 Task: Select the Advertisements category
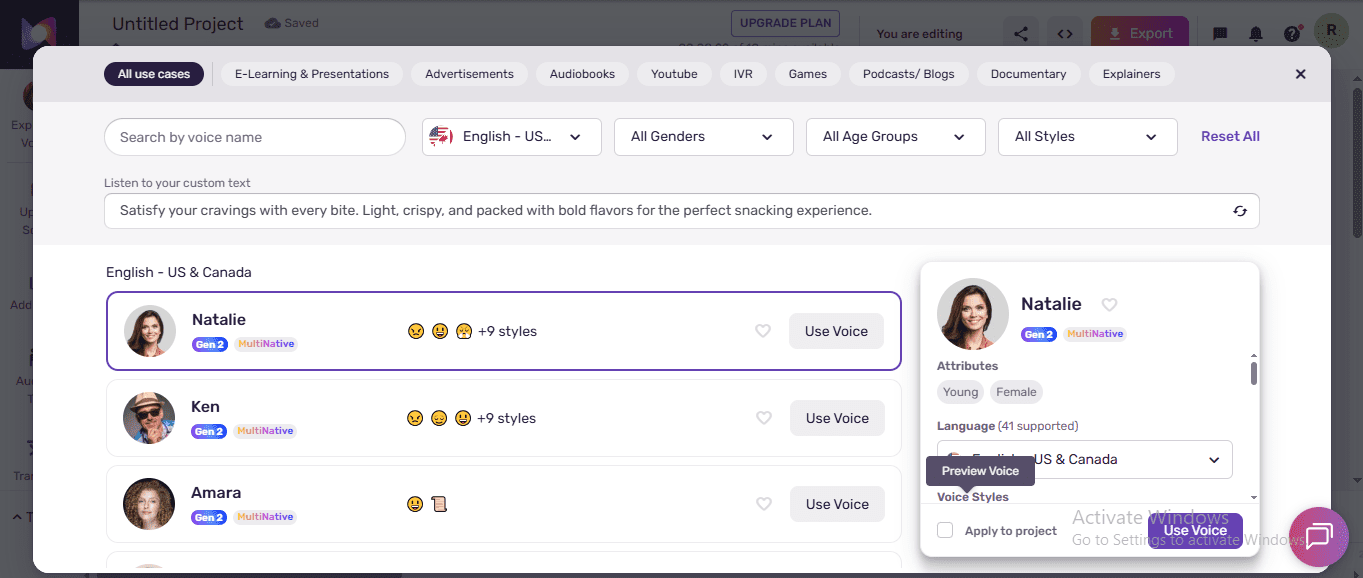tap(469, 74)
